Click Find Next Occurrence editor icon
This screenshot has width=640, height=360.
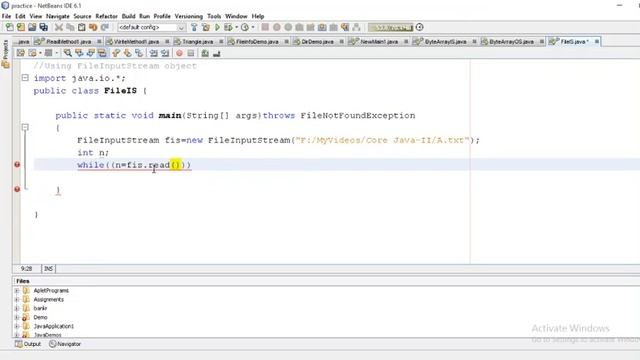pos(90,53)
